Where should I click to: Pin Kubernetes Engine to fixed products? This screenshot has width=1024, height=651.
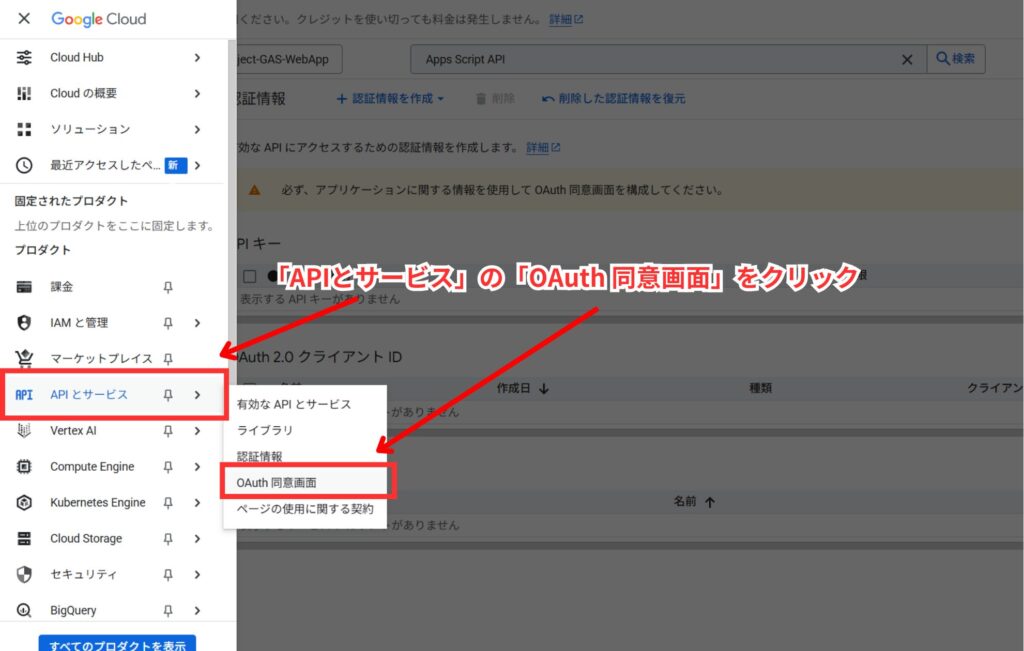click(x=168, y=503)
